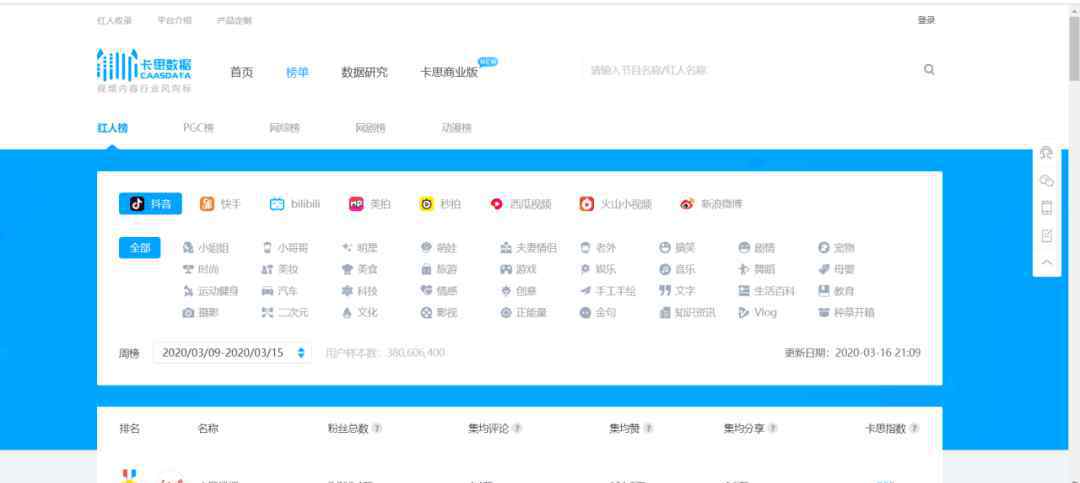Filter by the 小姐姐 category
The image size is (1080, 483).
point(206,248)
